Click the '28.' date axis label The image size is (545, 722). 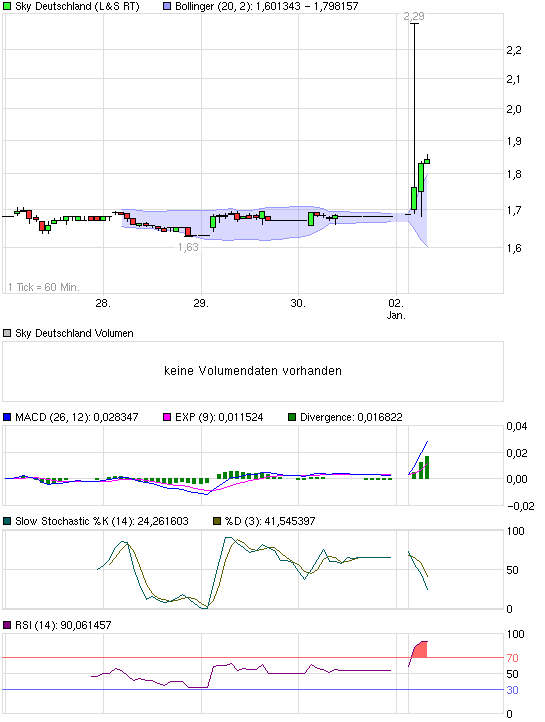coord(103,303)
